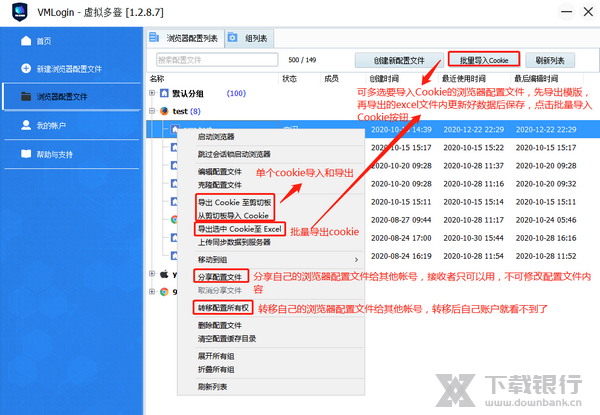
Task: Click profile icon in the 2020-08-24 17:00 row
Action: pyautogui.click(x=174, y=238)
